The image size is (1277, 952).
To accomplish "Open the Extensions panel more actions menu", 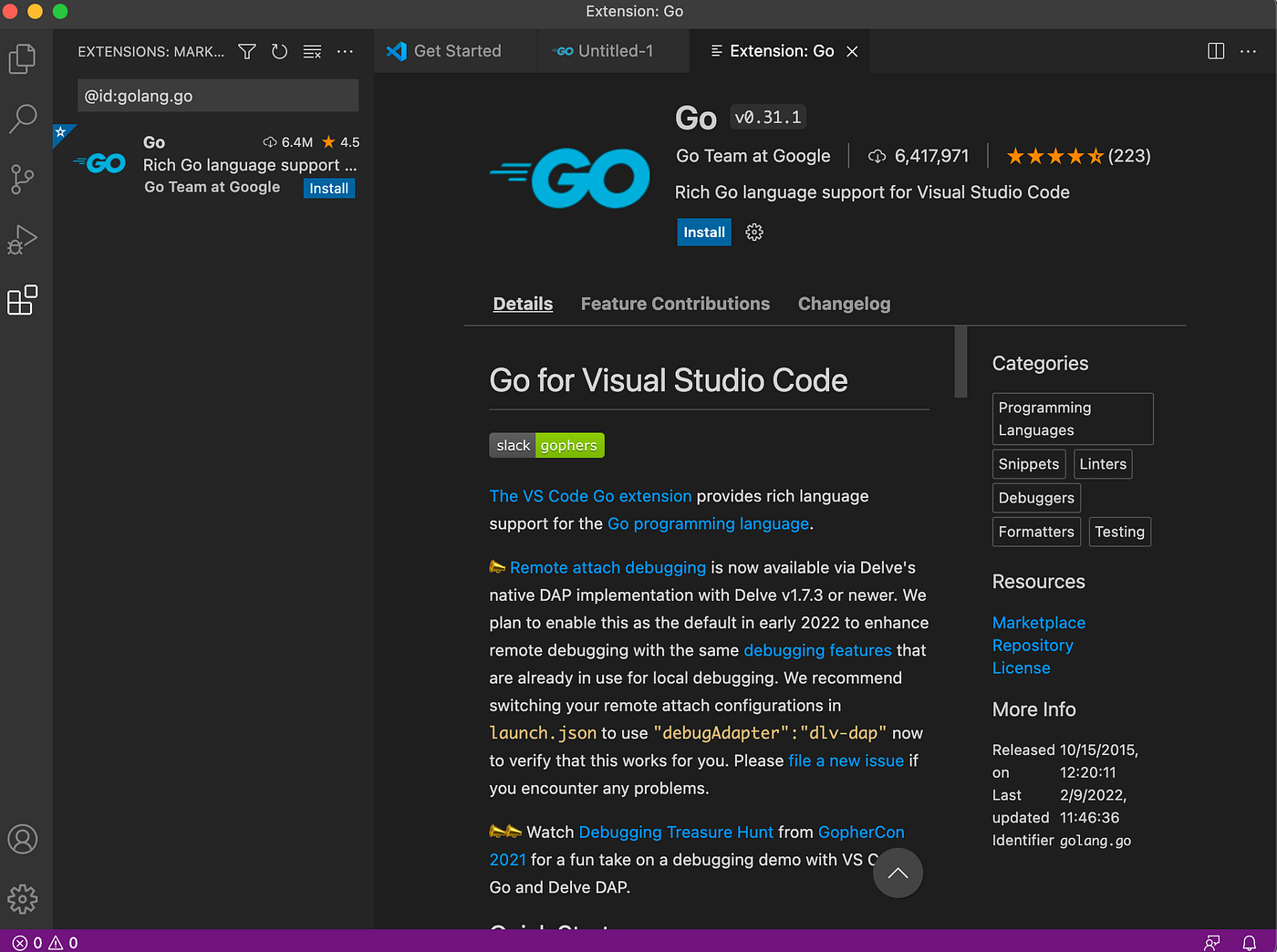I will point(345,51).
